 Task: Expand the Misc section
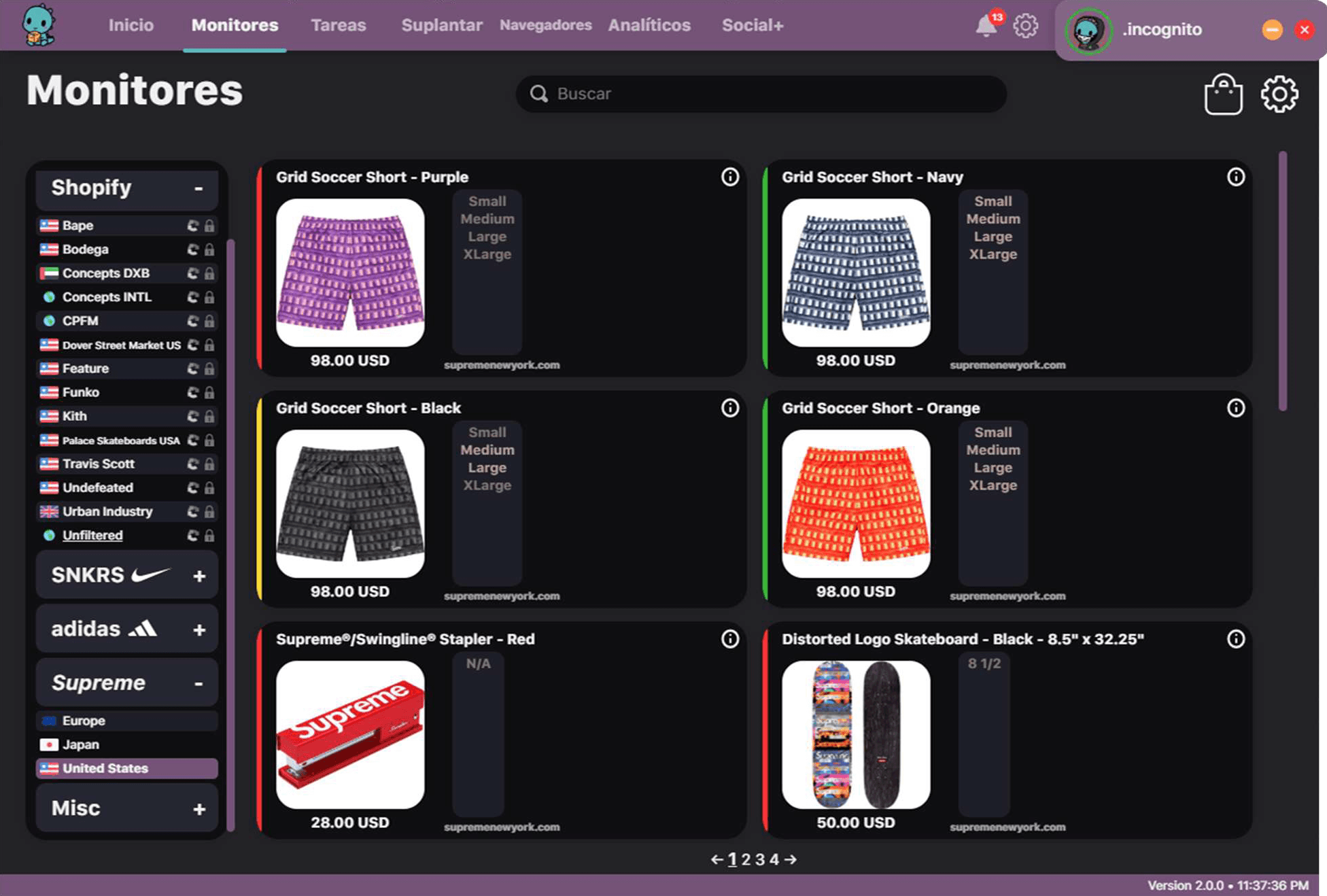coord(199,809)
